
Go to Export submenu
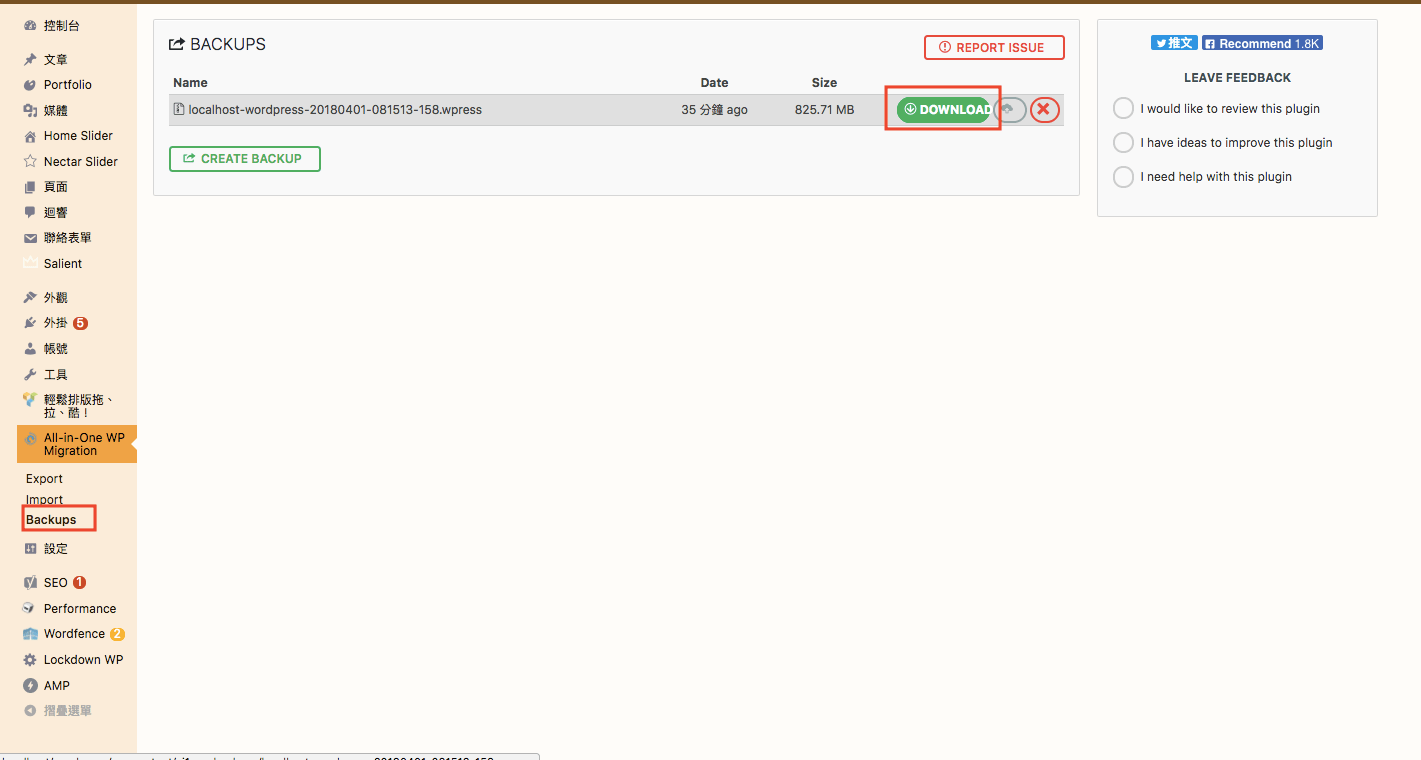[x=44, y=479]
